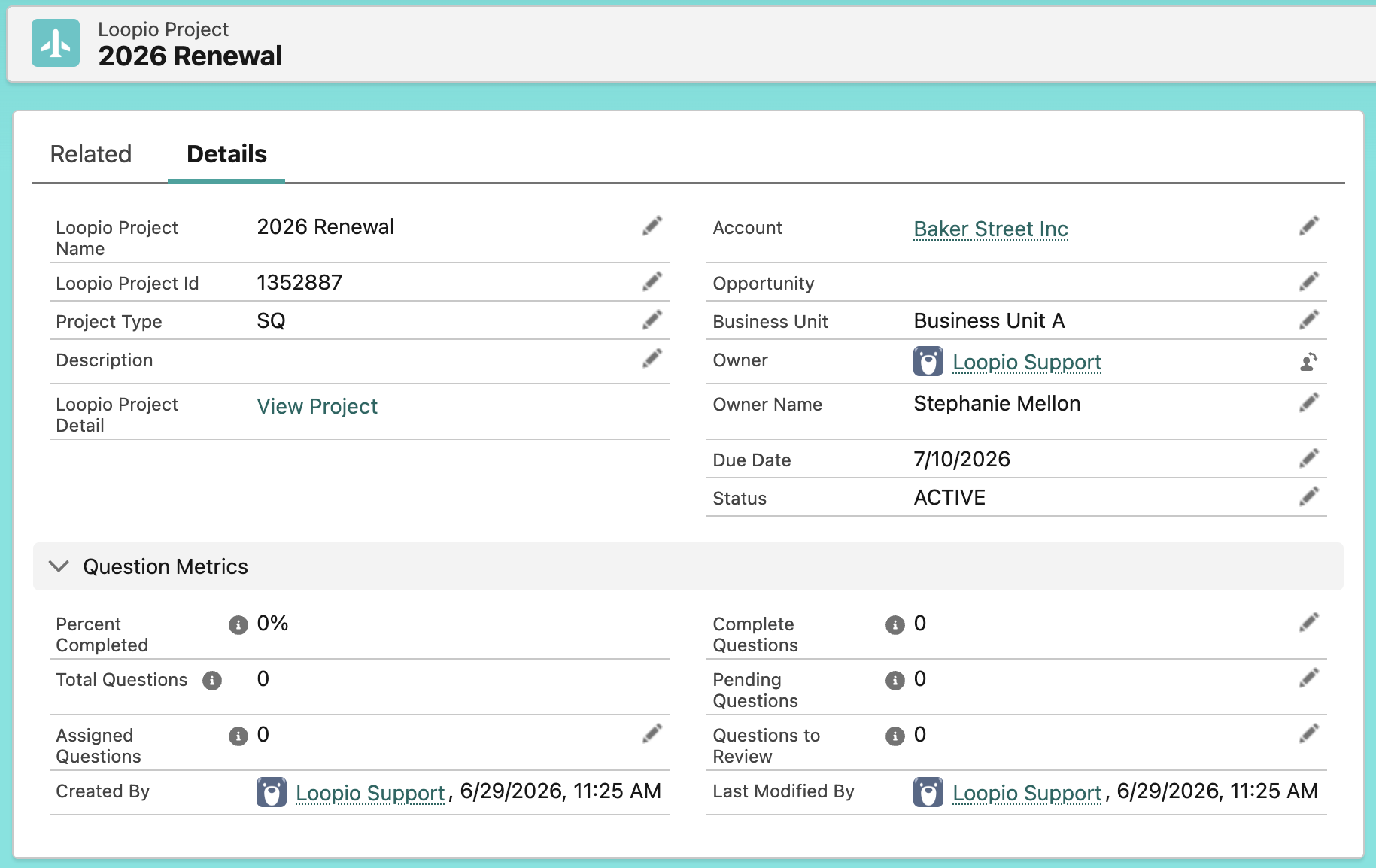Image resolution: width=1376 pixels, height=868 pixels.
Task: Click the Question Metrics section title
Action: click(x=166, y=566)
